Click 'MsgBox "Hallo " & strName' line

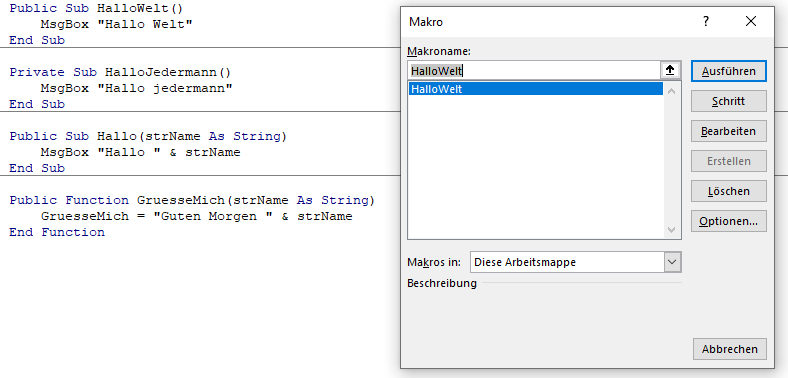click(x=140, y=152)
